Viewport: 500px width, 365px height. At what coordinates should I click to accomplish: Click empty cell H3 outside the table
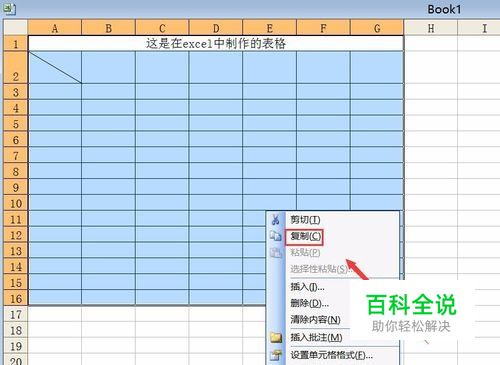[x=431, y=92]
